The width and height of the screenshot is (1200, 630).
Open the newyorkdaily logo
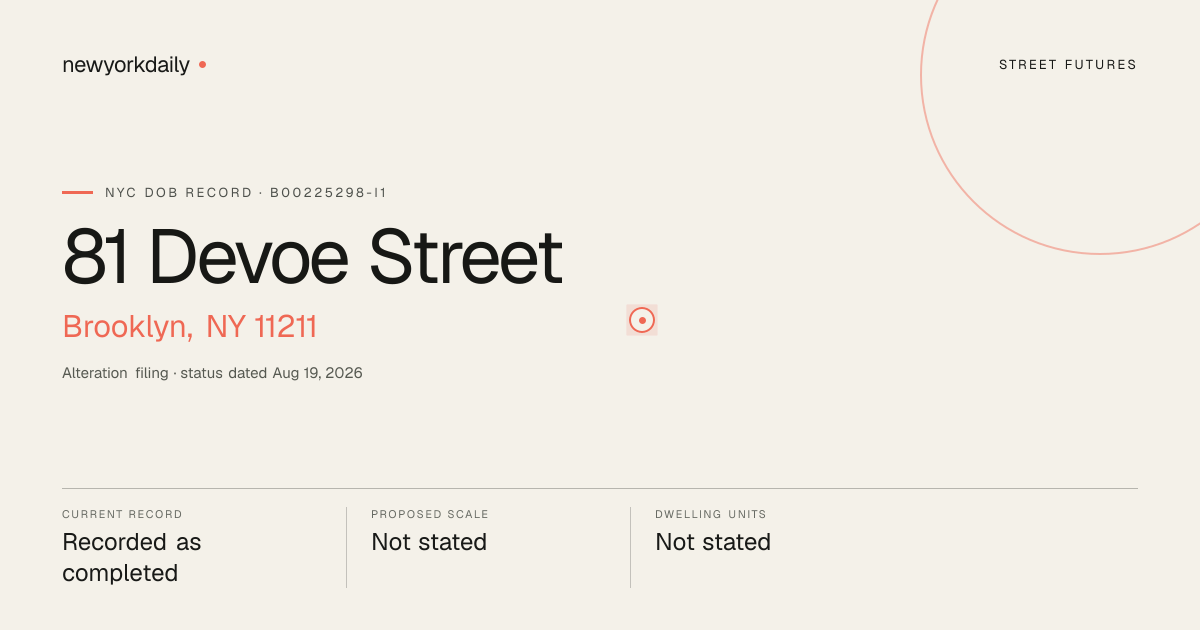[126, 65]
